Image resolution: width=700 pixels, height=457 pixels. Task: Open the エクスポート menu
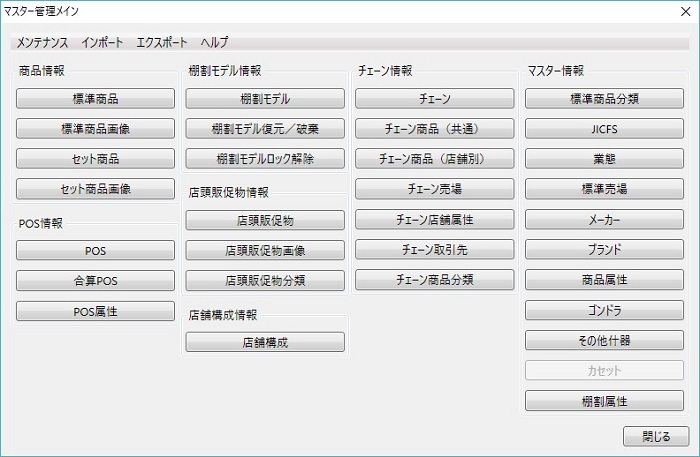pos(162,42)
